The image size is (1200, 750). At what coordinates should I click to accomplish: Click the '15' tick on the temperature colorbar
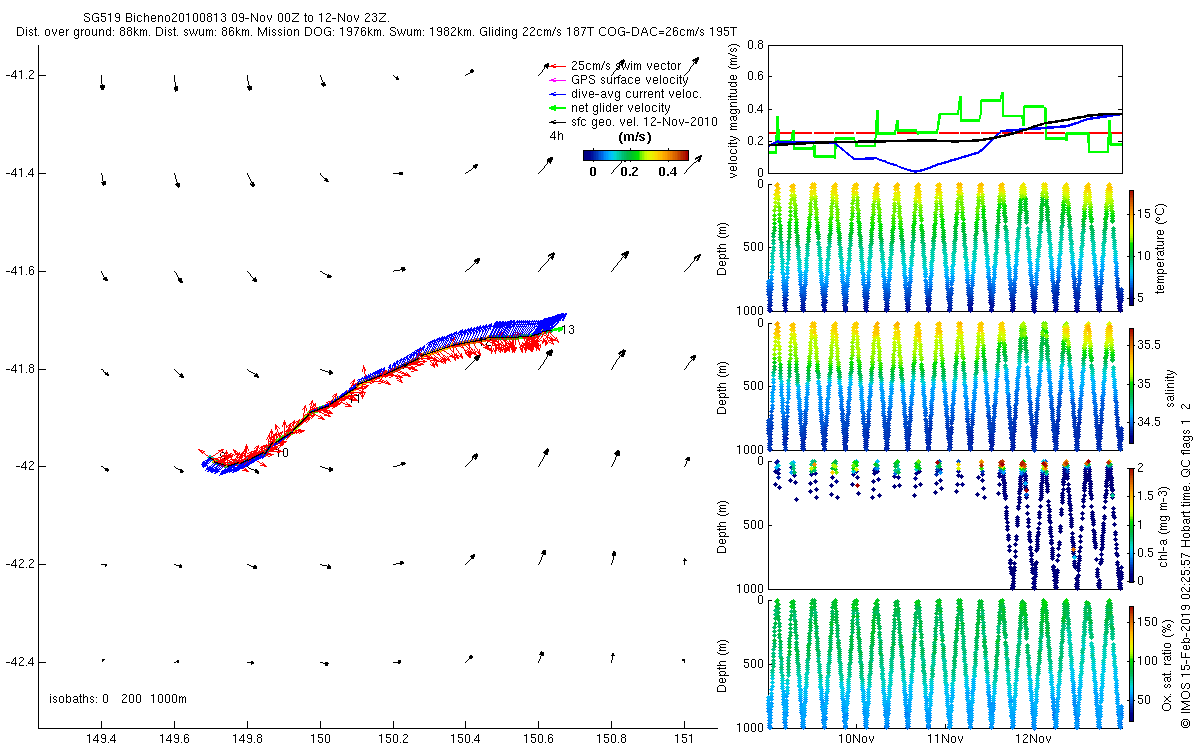(x=1143, y=213)
